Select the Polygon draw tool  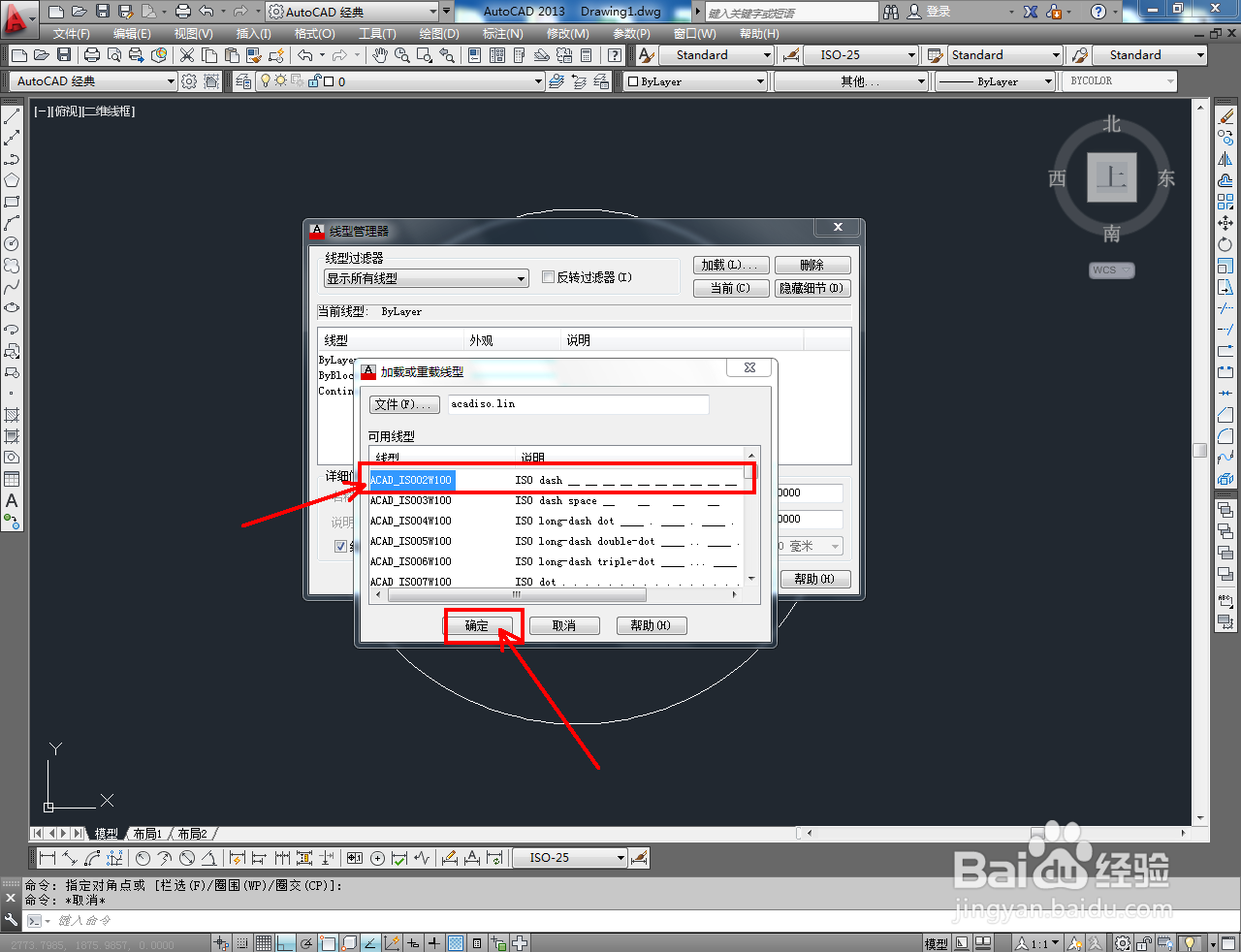click(12, 180)
